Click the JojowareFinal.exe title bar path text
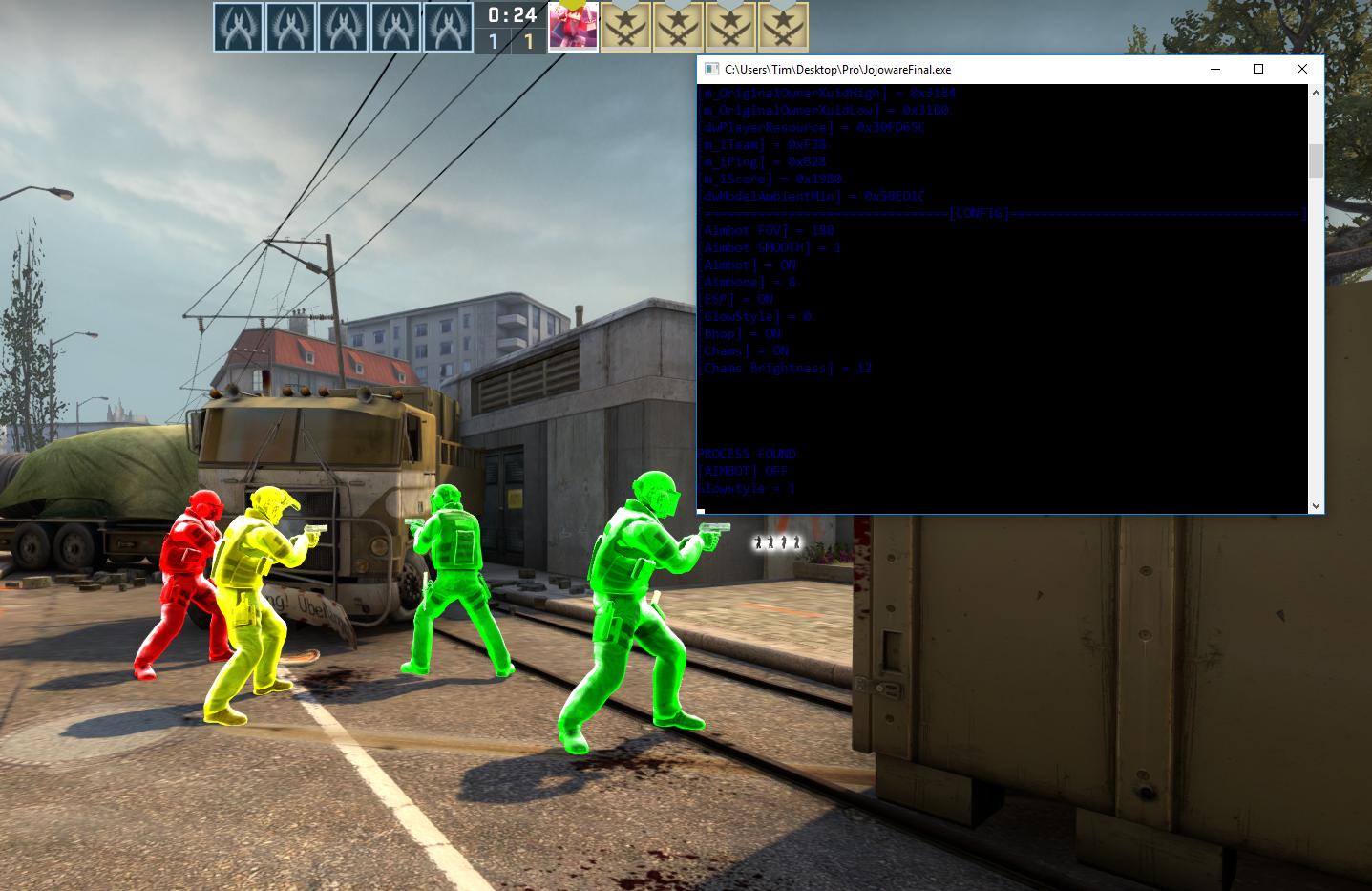1372x891 pixels. coord(837,70)
